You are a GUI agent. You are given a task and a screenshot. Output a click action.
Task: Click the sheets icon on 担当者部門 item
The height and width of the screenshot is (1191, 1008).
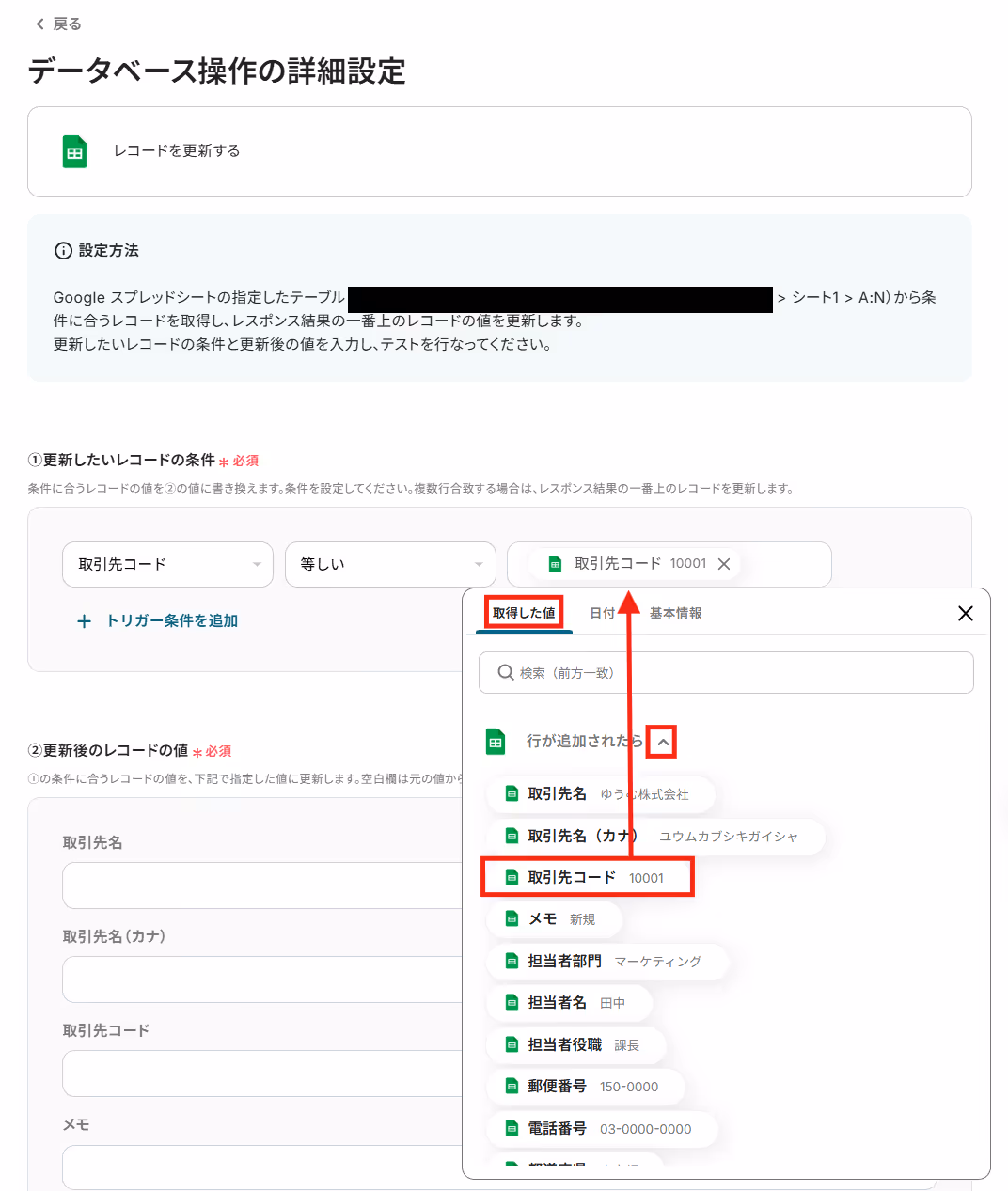(512, 961)
